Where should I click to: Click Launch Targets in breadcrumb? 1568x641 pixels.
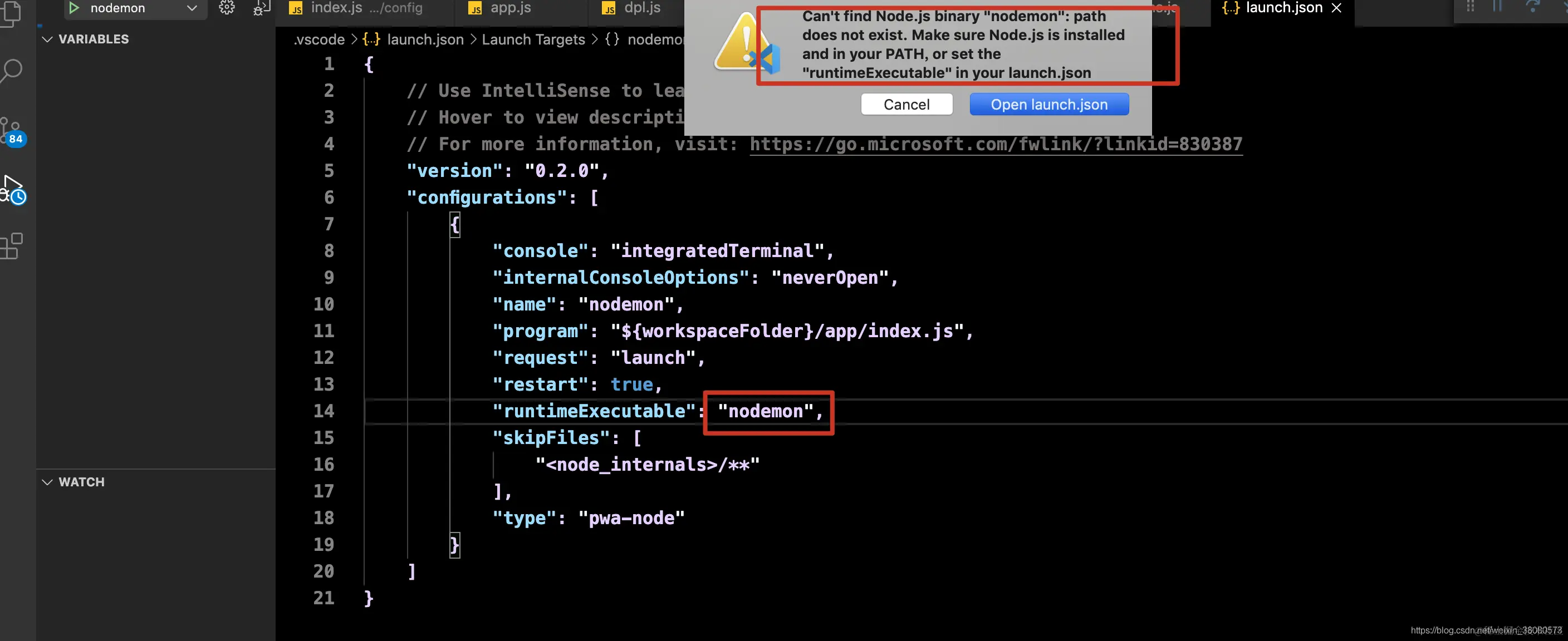tap(533, 40)
